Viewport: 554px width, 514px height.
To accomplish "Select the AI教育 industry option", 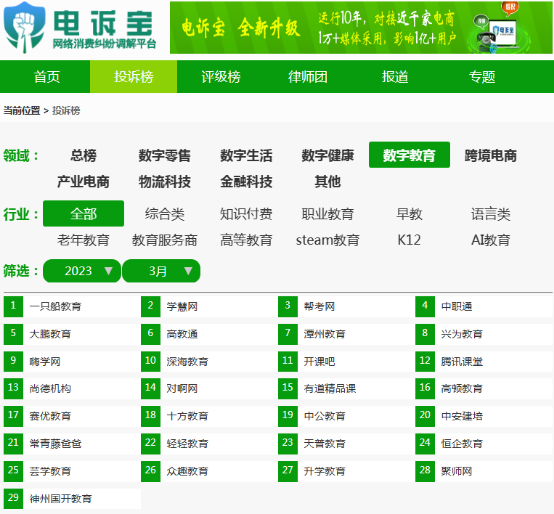I will click(x=490, y=240).
